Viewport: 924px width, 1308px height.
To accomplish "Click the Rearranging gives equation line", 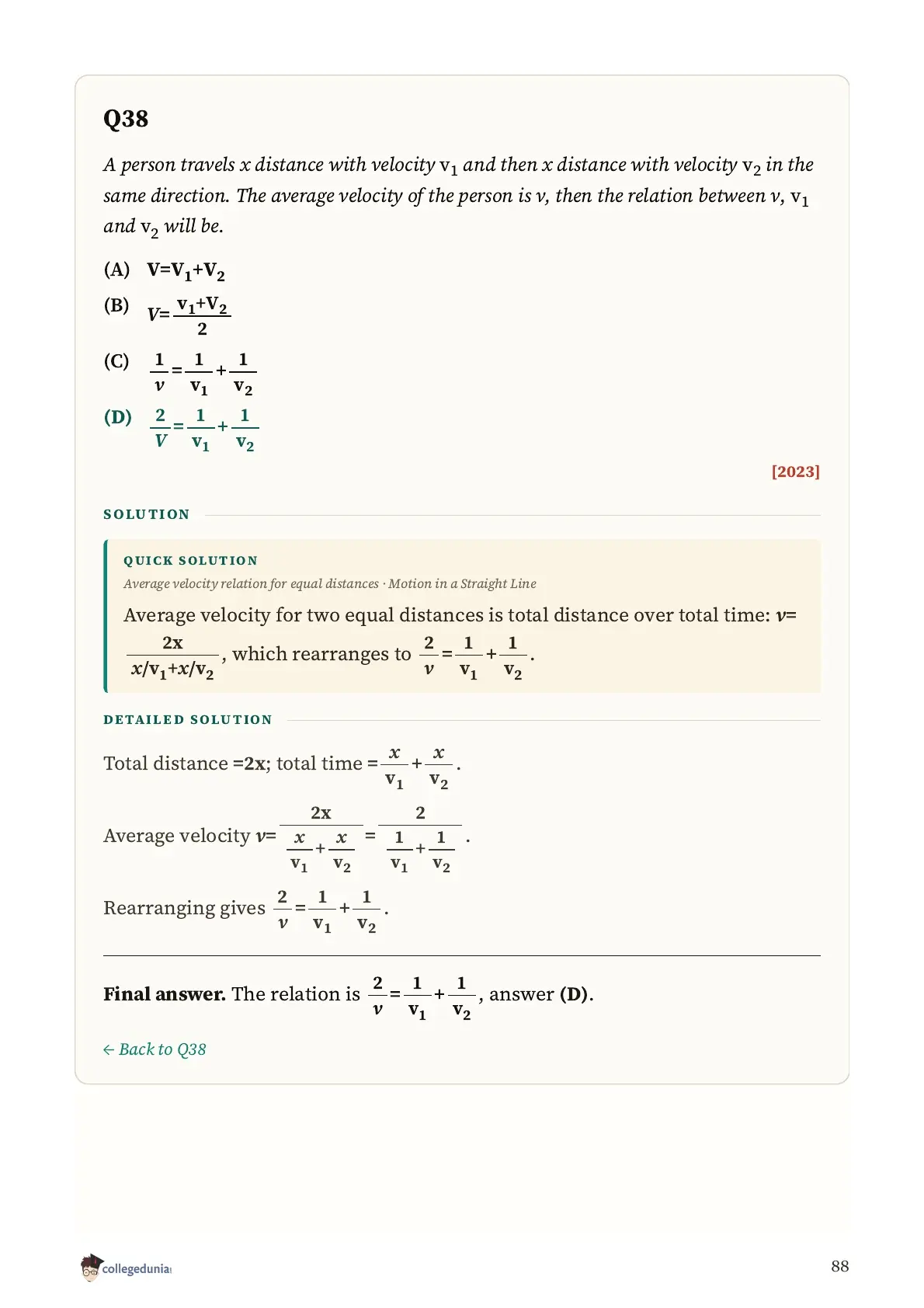I will (x=246, y=910).
